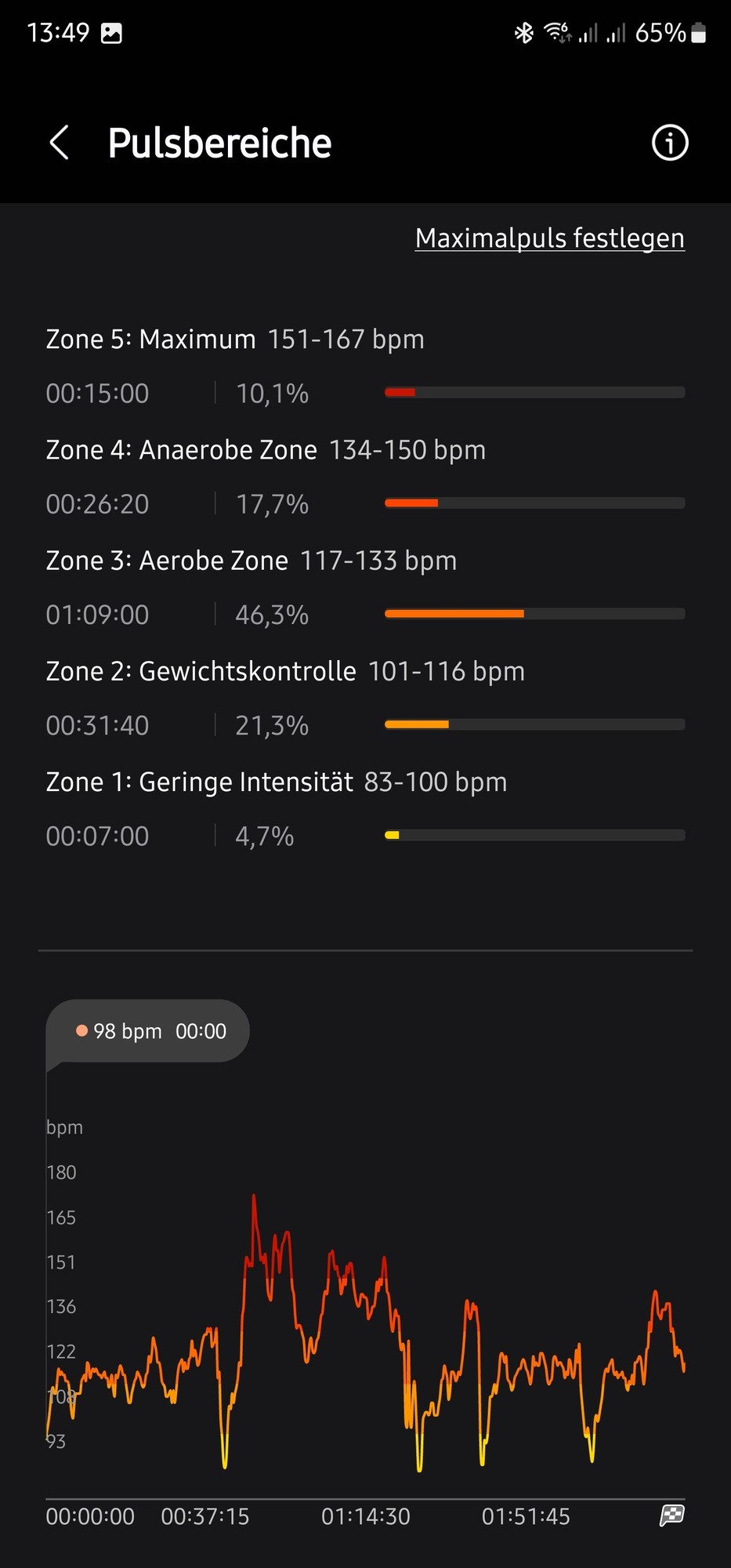Tap the back arrow next to Pulsbereiche

tap(60, 143)
